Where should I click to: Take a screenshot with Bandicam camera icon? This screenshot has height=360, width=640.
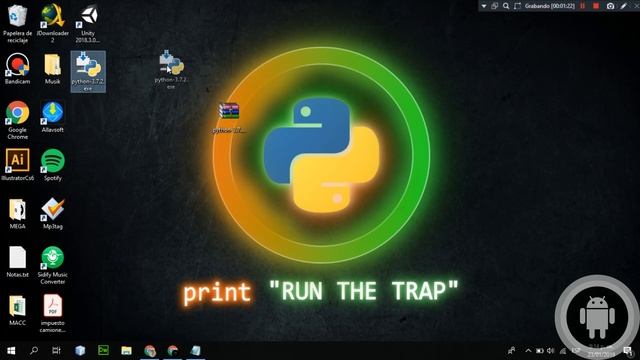pyautogui.click(x=611, y=6)
